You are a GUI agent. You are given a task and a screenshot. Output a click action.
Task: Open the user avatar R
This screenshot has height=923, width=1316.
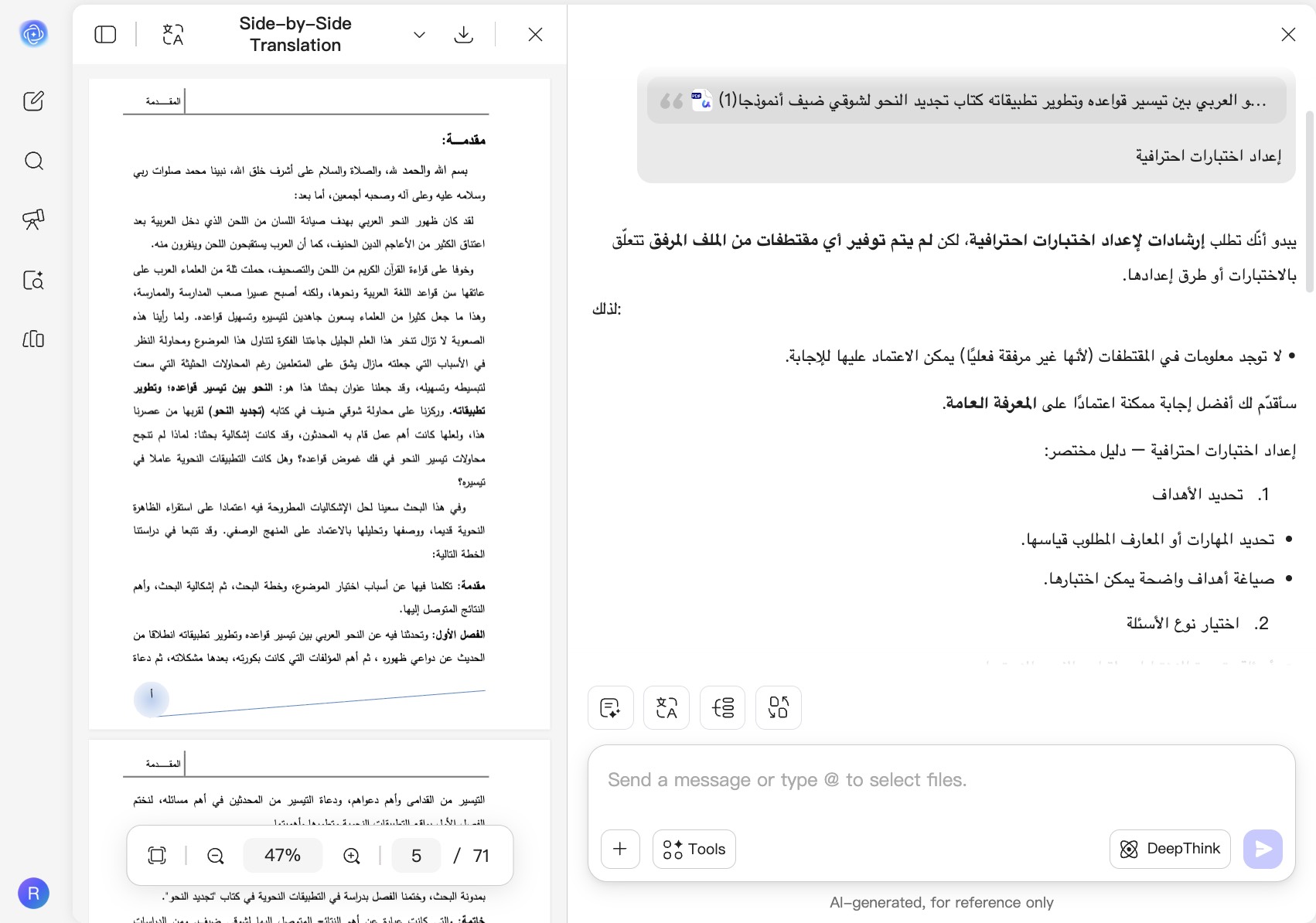coord(33,894)
